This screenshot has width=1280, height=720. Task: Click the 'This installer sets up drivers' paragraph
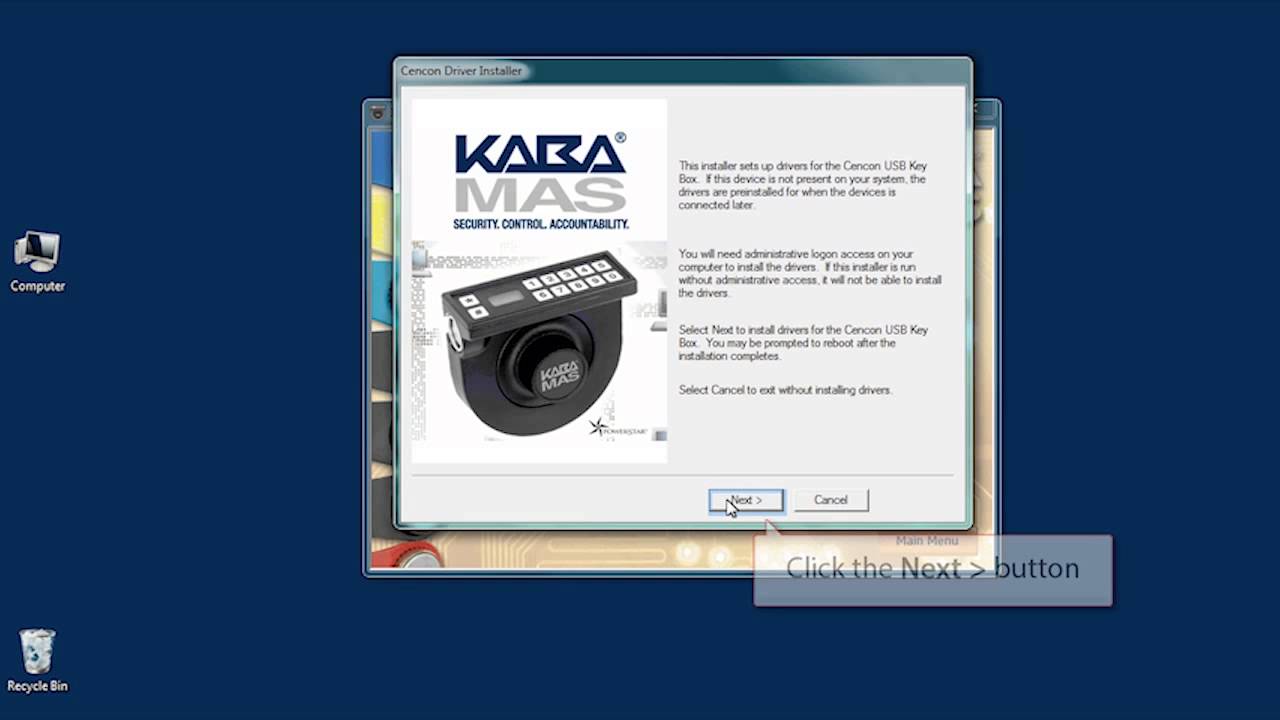(x=803, y=185)
